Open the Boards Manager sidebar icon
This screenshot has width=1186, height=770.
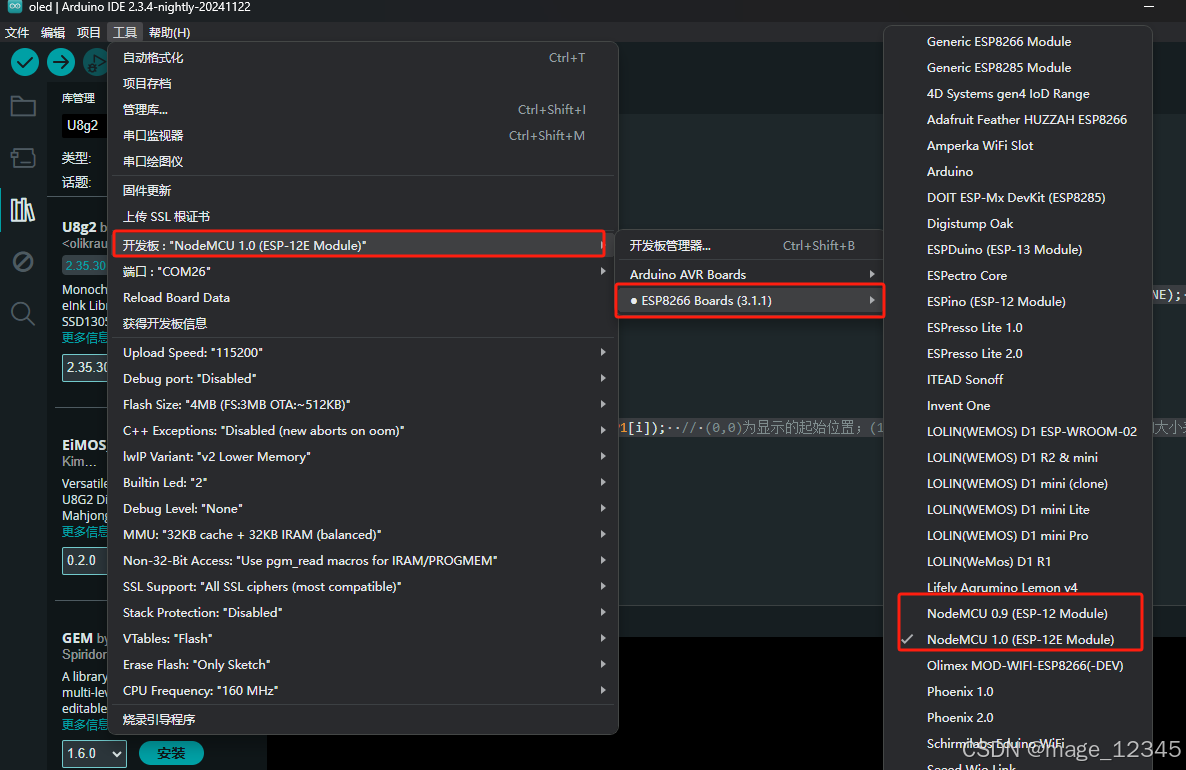click(23, 158)
